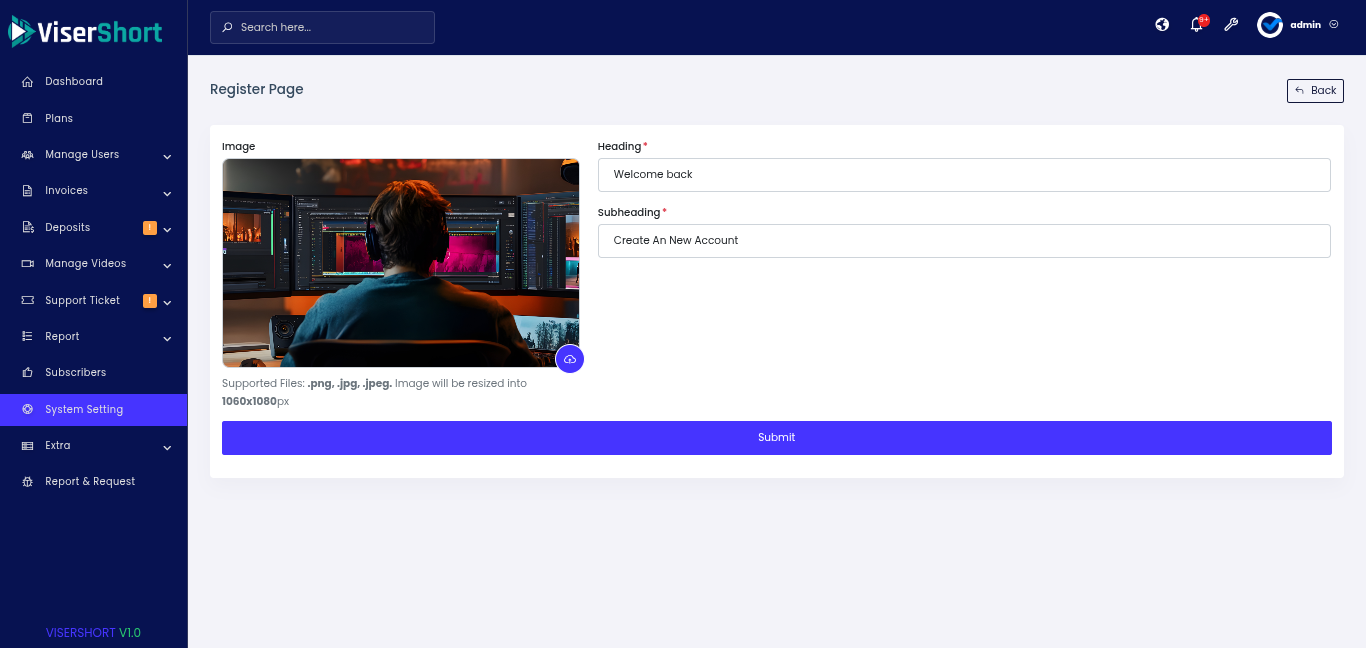Click the Deposits orange alert badge
This screenshot has width=1366, height=648.
(150, 228)
